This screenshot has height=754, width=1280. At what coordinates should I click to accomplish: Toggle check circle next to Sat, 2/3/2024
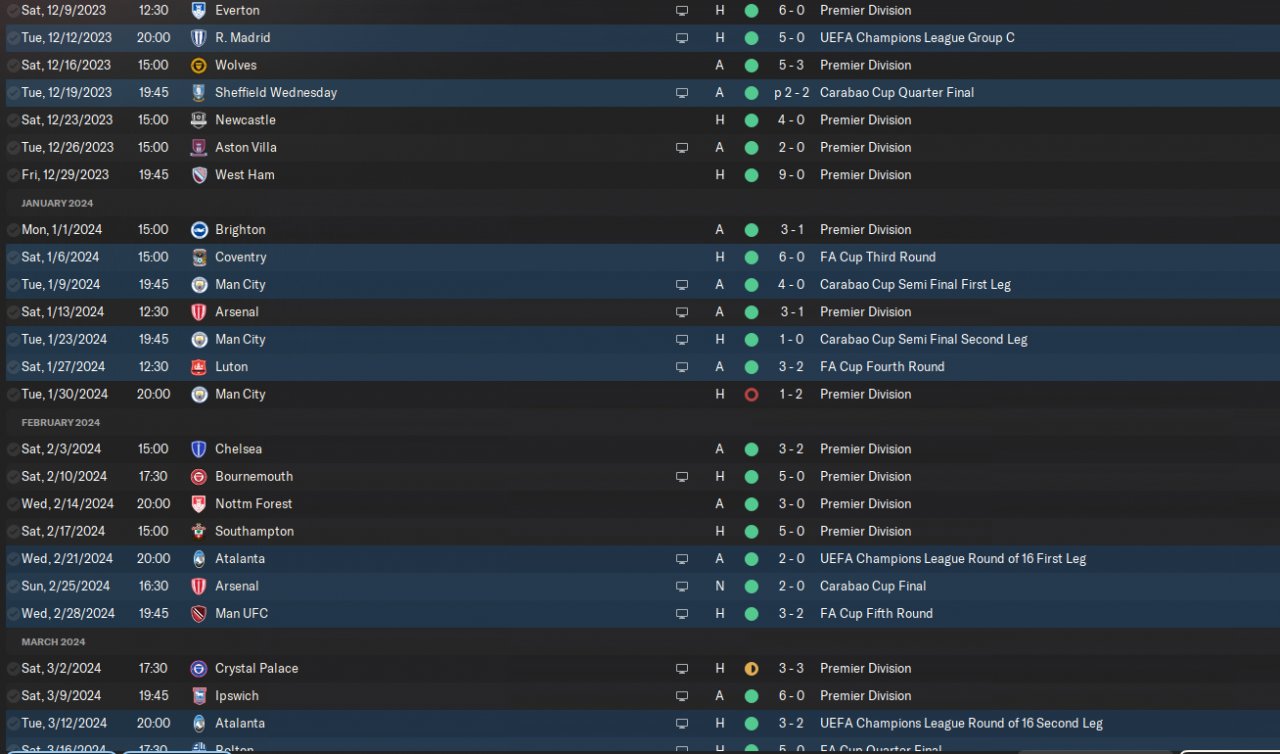coord(13,449)
